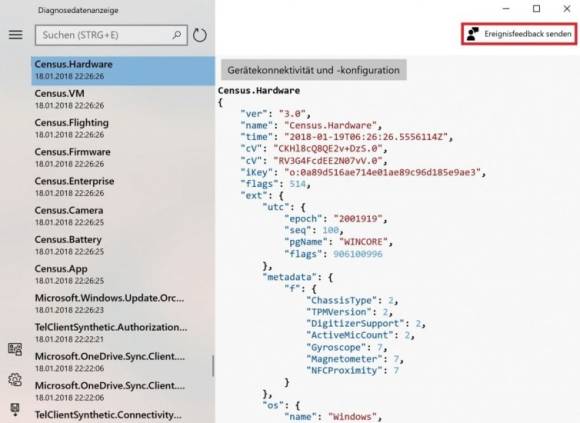This screenshot has height=423, width=580.
Task: Click the search magnifier icon
Action: tap(177, 35)
